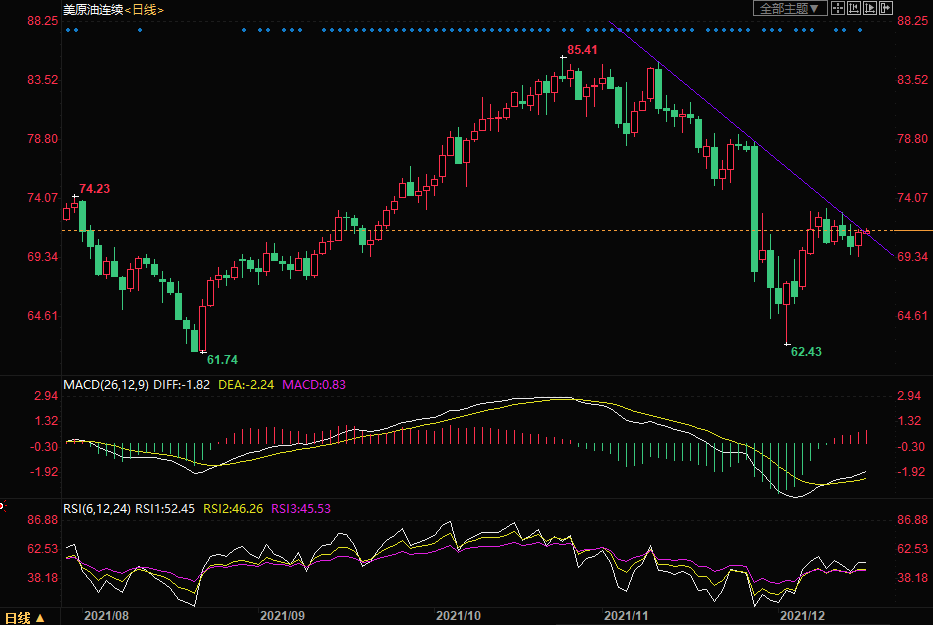Open the 全部主题 dropdown
Screen dimensions: 933x625
pos(789,9)
